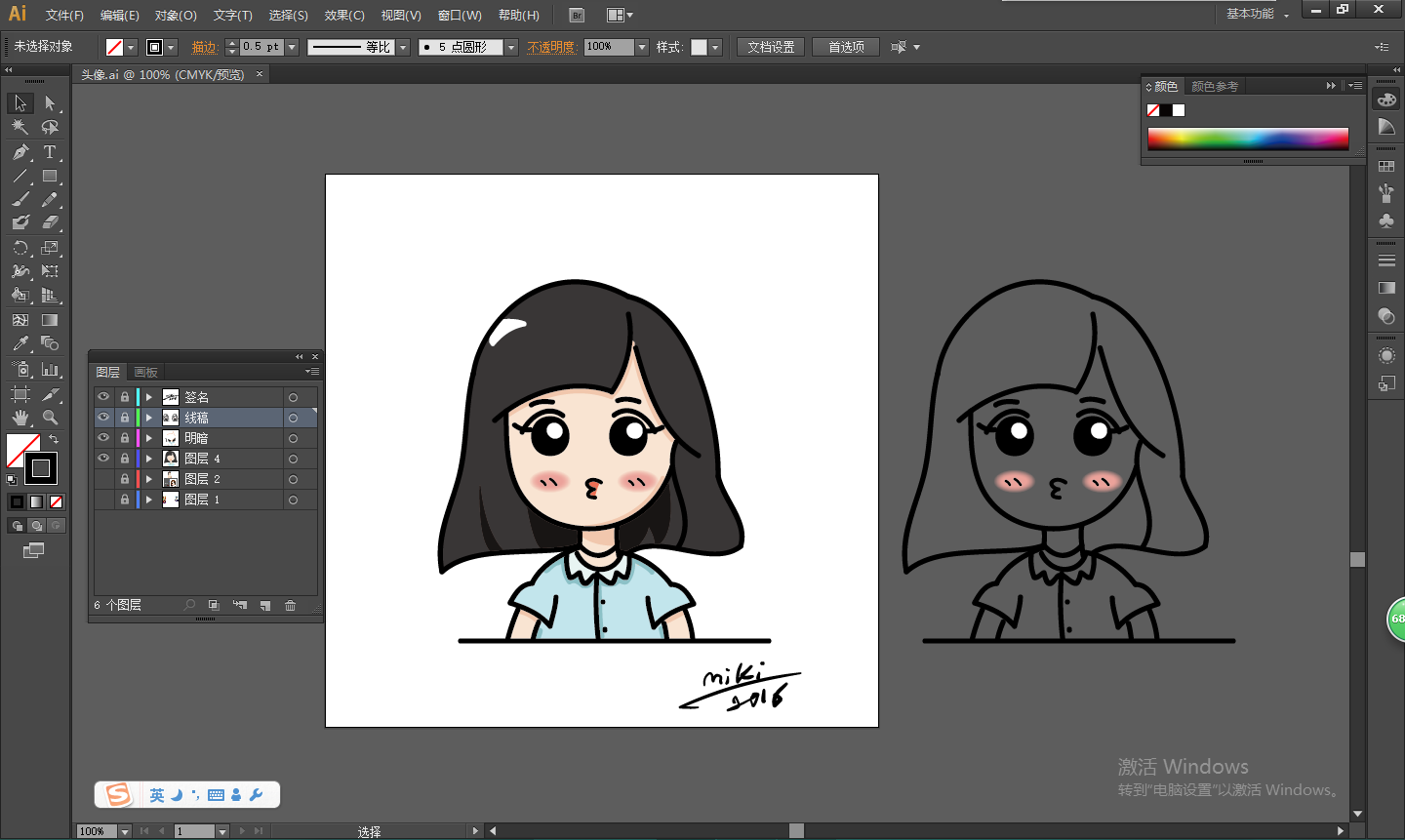Select the Hand tool

(x=20, y=418)
